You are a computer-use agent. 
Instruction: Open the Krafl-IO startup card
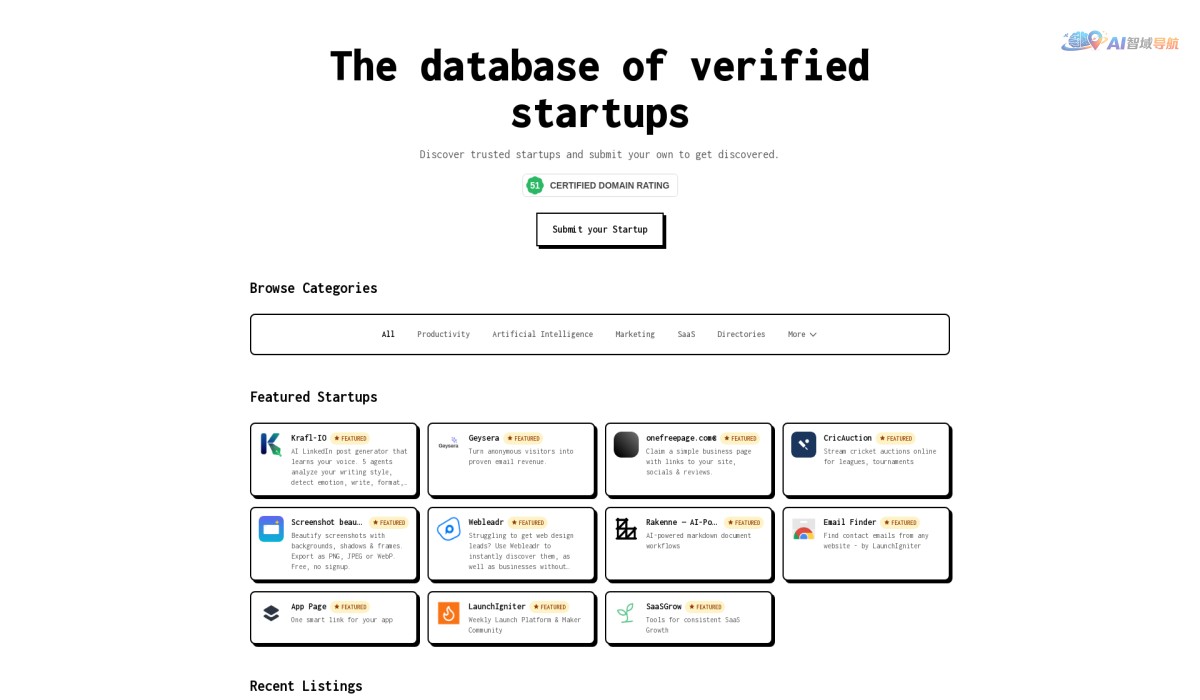click(x=334, y=459)
